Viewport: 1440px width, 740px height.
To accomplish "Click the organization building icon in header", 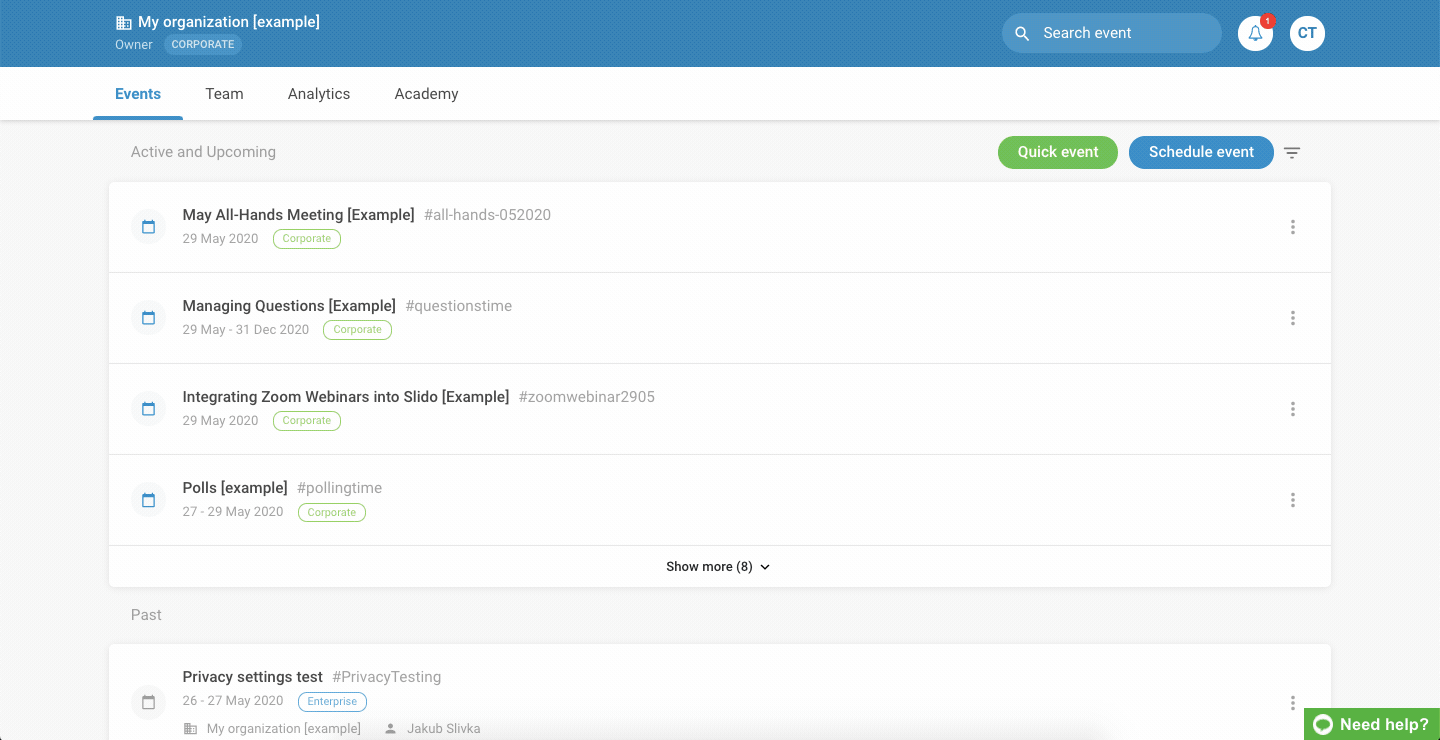I will pos(124,22).
